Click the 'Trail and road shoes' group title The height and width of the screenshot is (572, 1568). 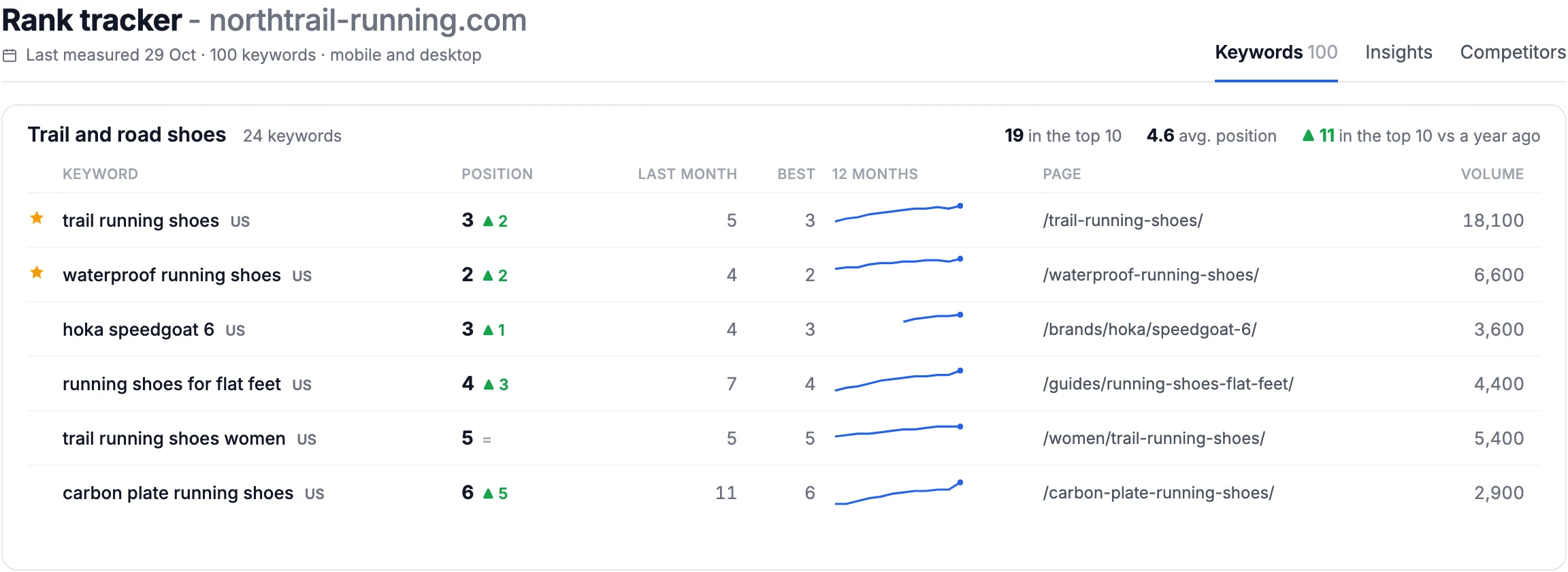127,135
